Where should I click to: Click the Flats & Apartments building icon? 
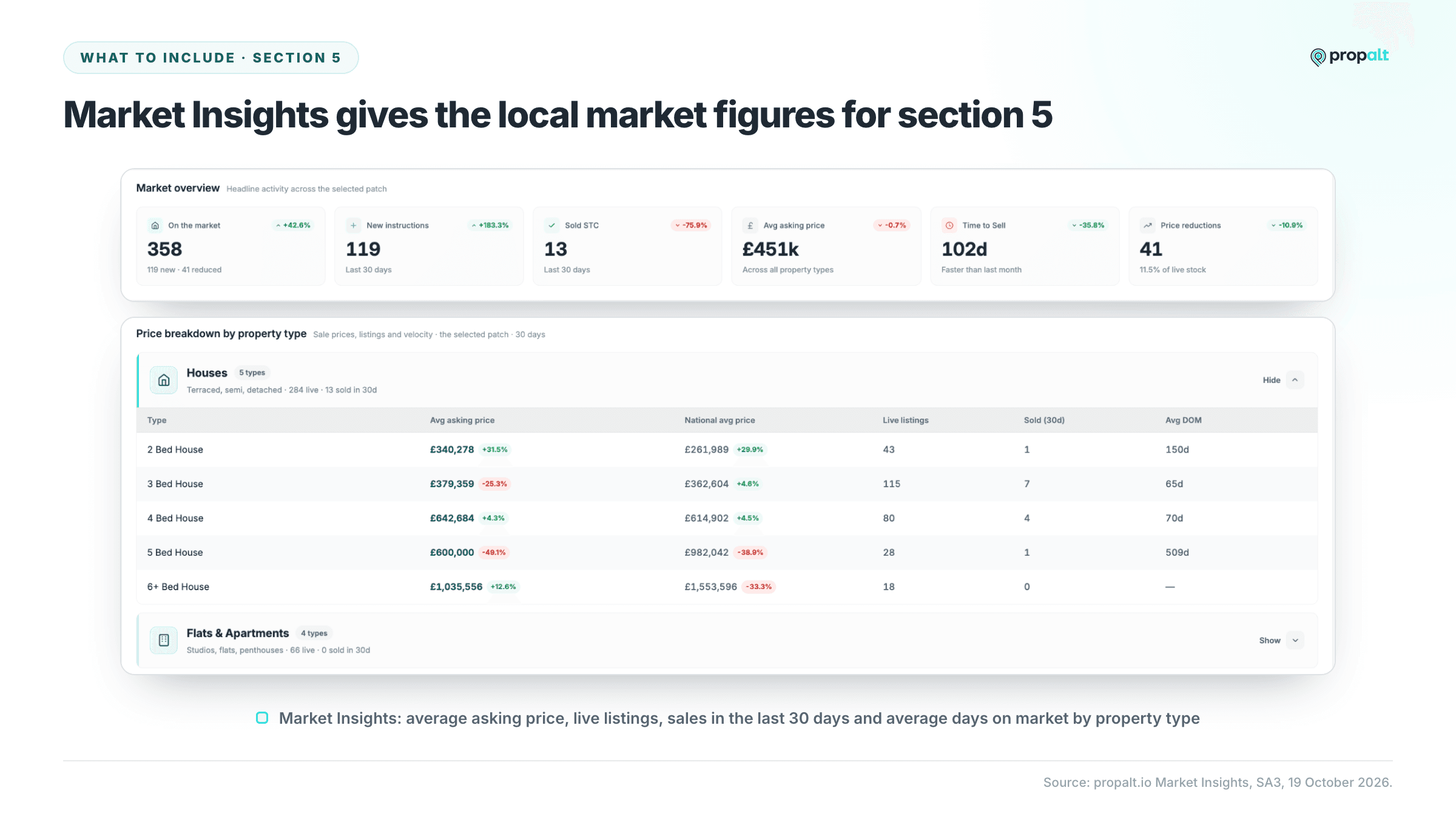pos(164,640)
